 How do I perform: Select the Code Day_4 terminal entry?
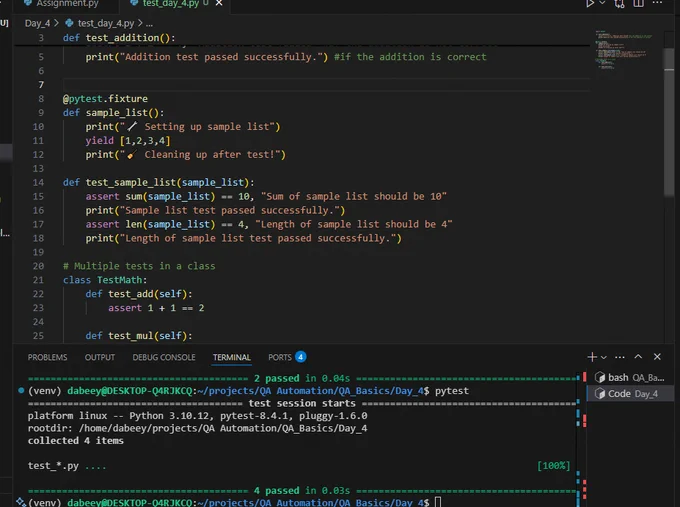tap(630, 394)
